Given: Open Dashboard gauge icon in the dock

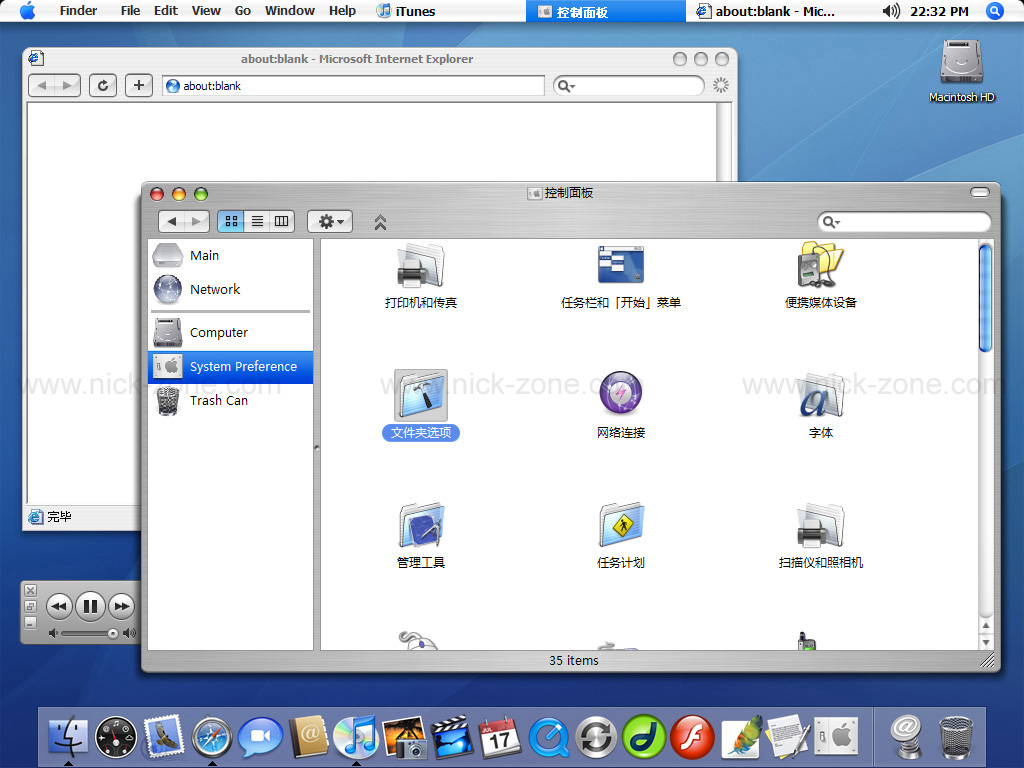Looking at the screenshot, I should pyautogui.click(x=116, y=737).
